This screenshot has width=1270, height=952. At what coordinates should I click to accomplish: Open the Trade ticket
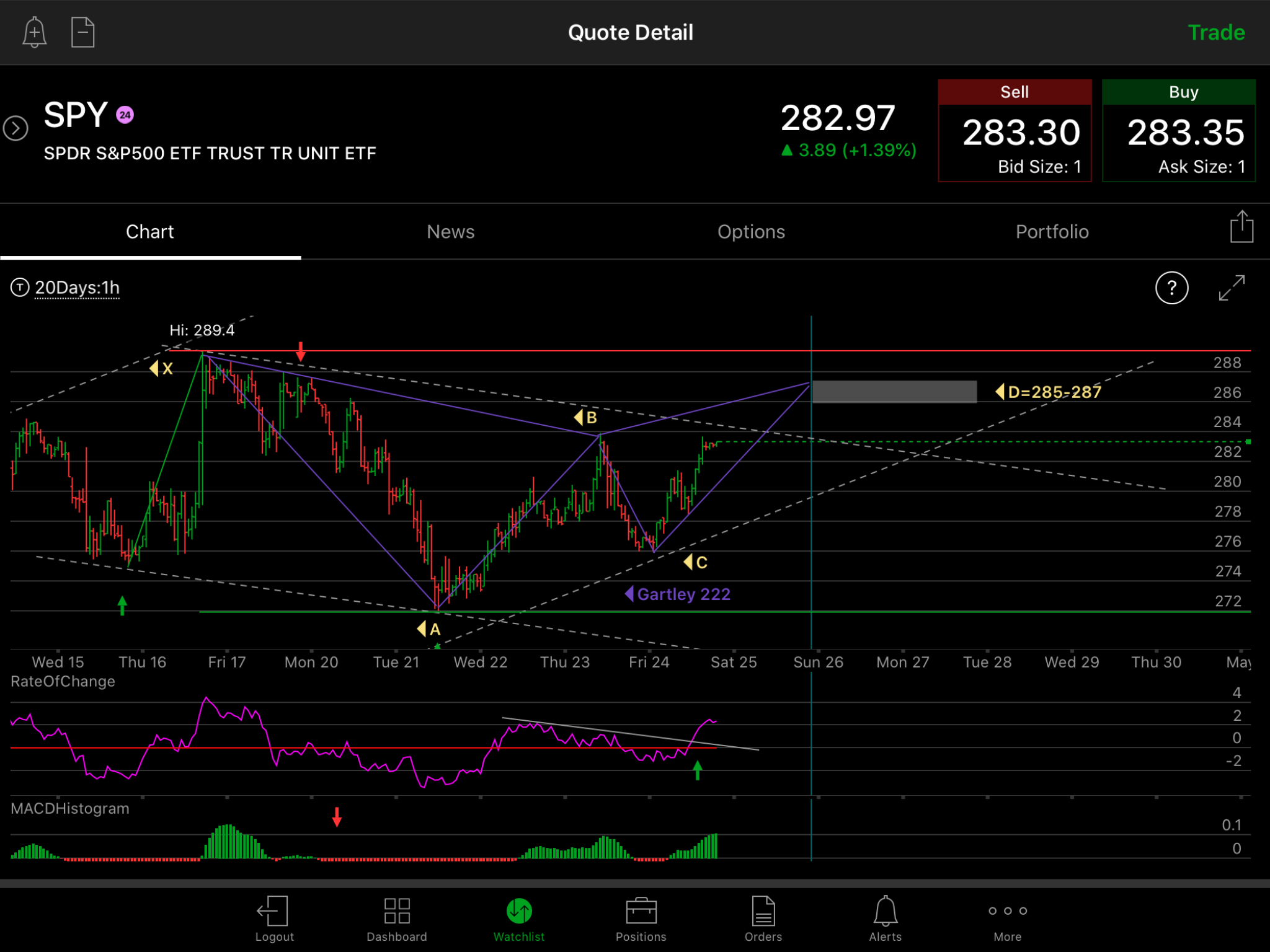(1216, 32)
